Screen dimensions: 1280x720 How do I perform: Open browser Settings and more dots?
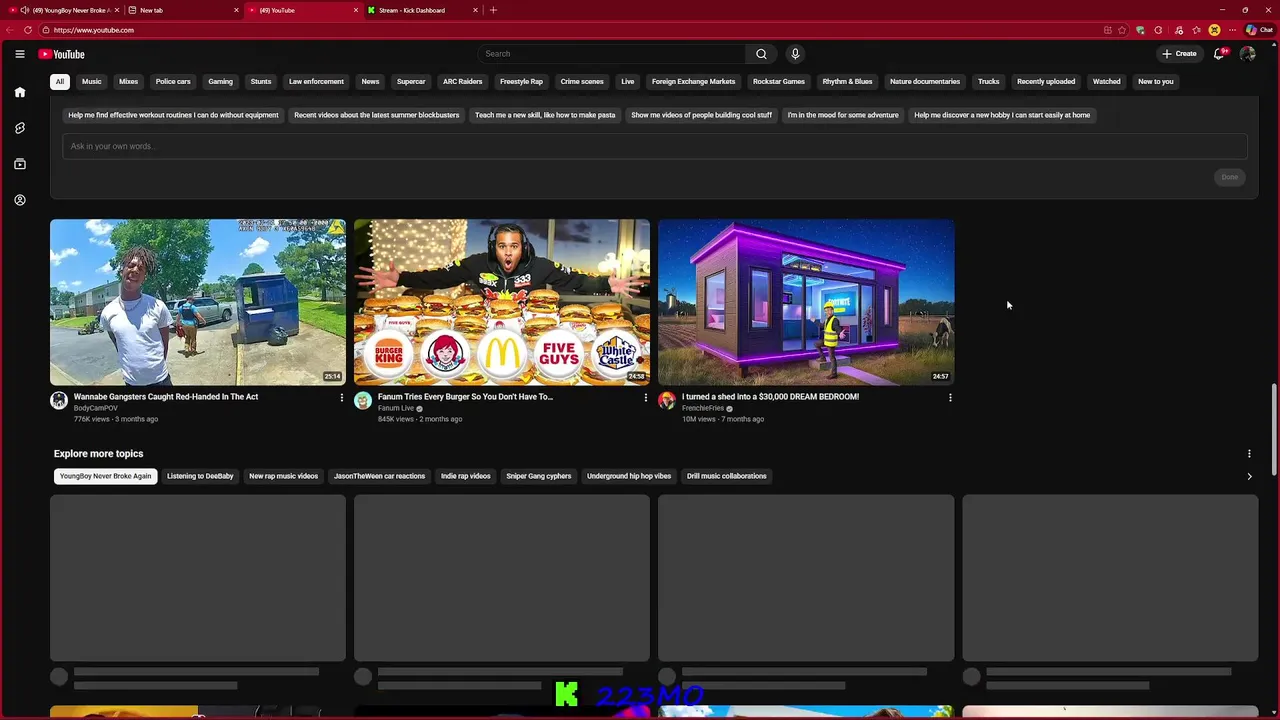[1232, 30]
